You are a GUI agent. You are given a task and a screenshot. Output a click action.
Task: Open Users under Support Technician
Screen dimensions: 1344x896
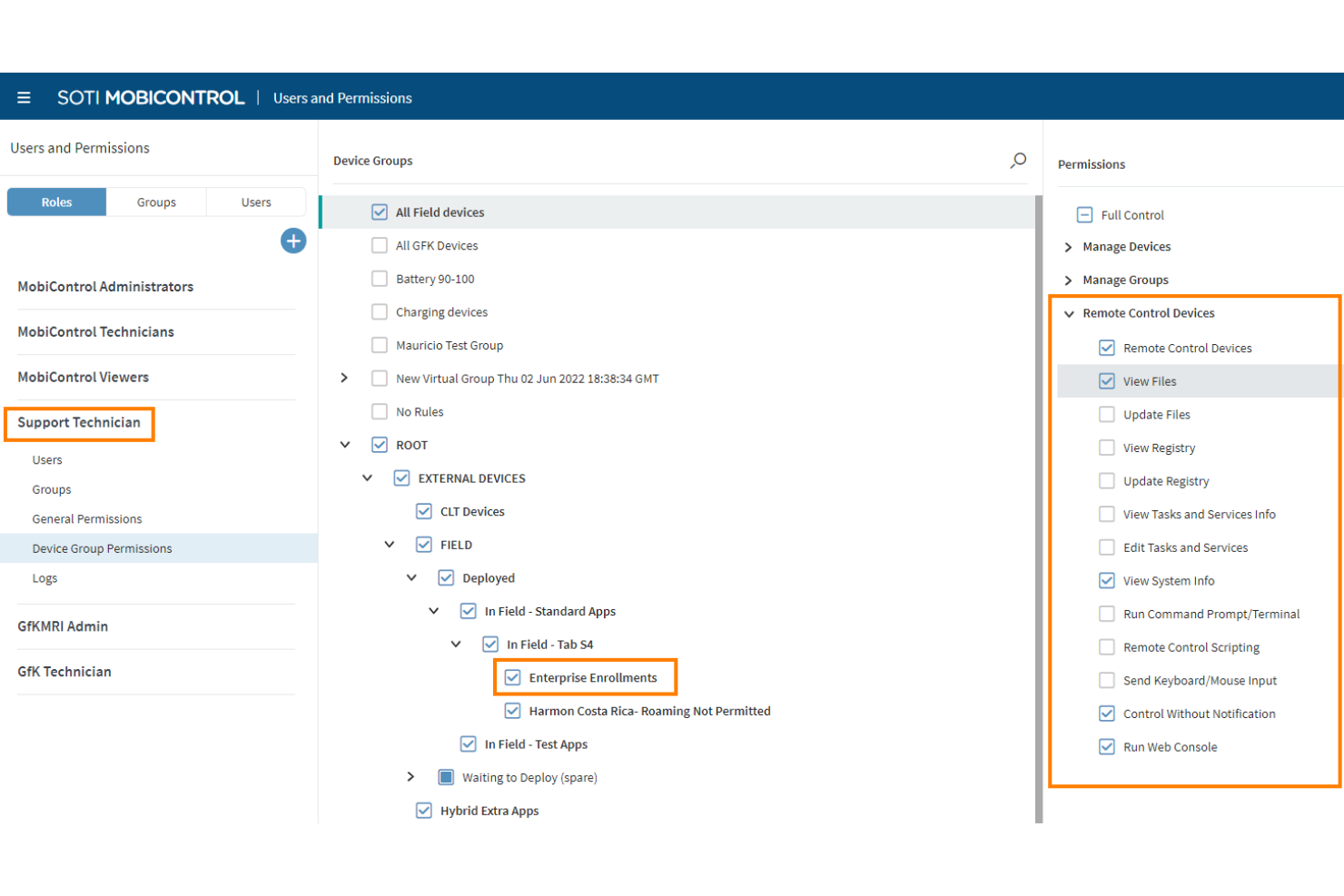click(47, 460)
